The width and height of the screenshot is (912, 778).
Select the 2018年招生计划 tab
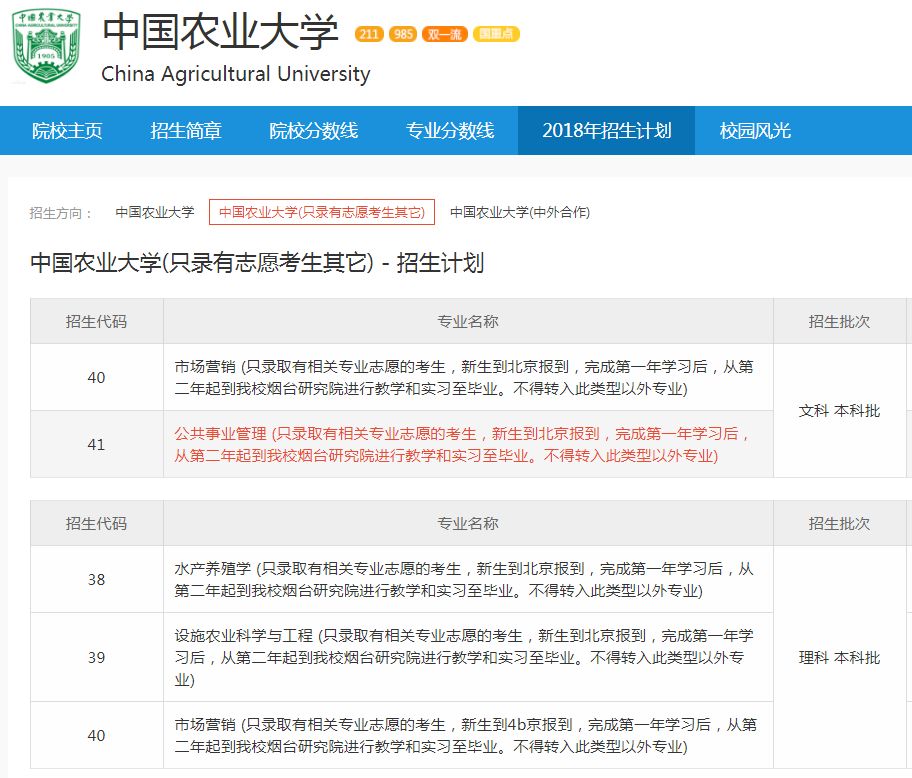pyautogui.click(x=607, y=130)
